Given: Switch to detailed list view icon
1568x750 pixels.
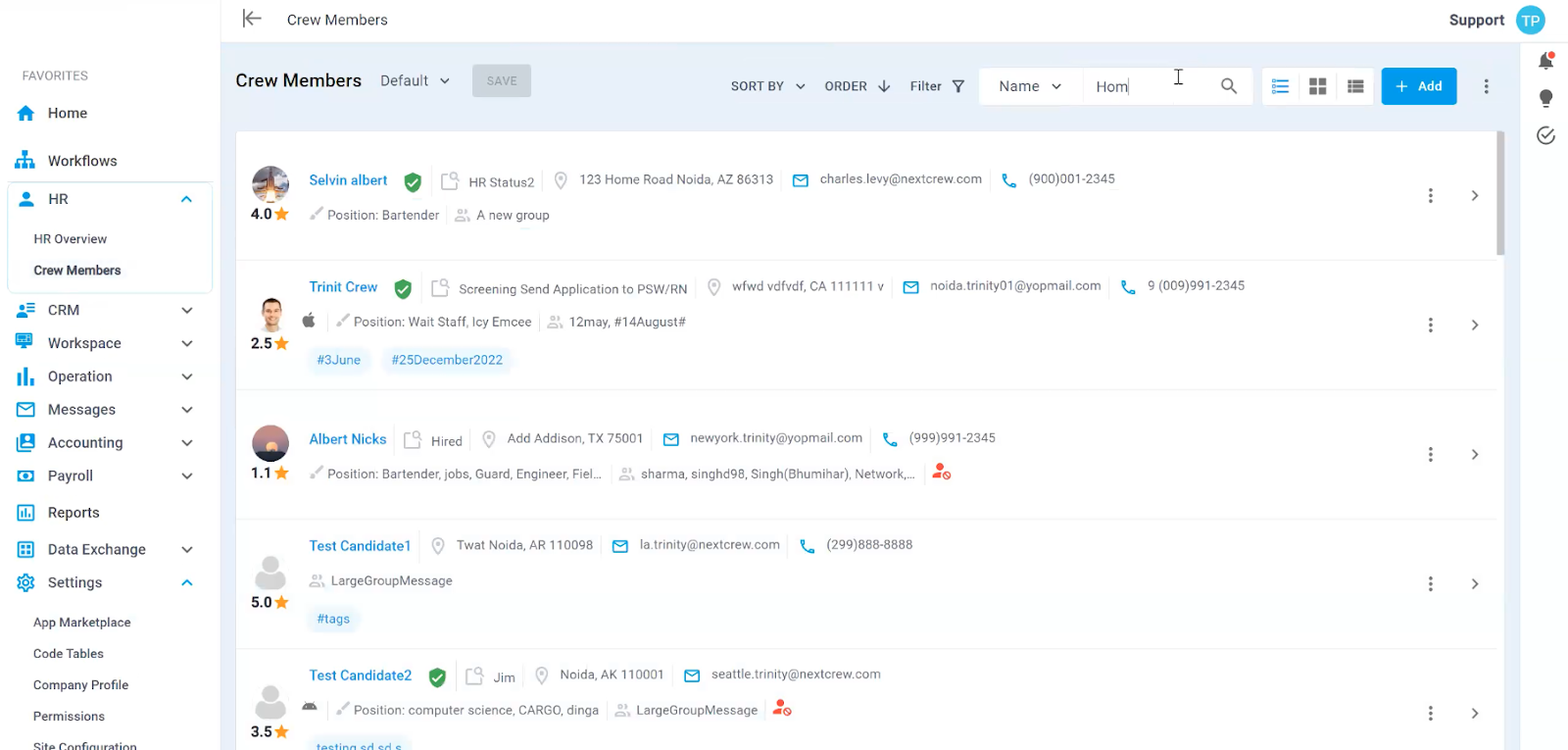Looking at the screenshot, I should tap(1280, 86).
